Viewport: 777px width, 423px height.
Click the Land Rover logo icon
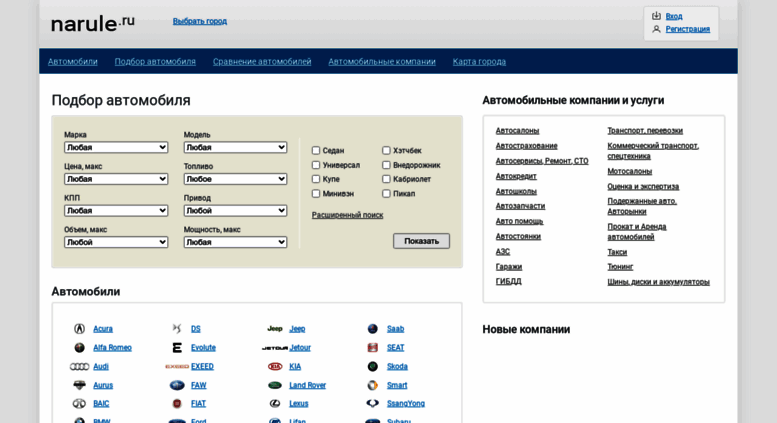(x=275, y=385)
